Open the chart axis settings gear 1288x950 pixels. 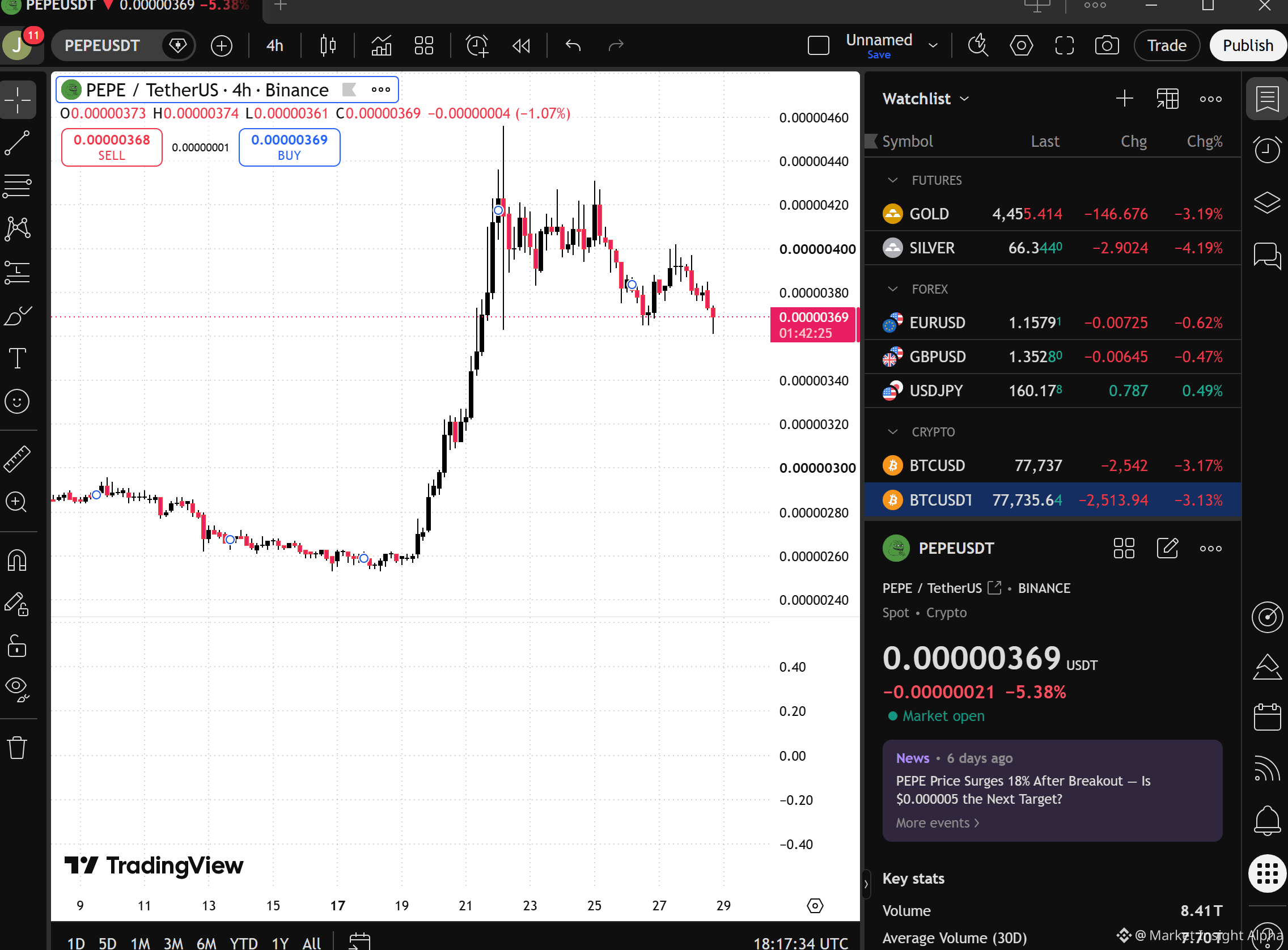(815, 906)
